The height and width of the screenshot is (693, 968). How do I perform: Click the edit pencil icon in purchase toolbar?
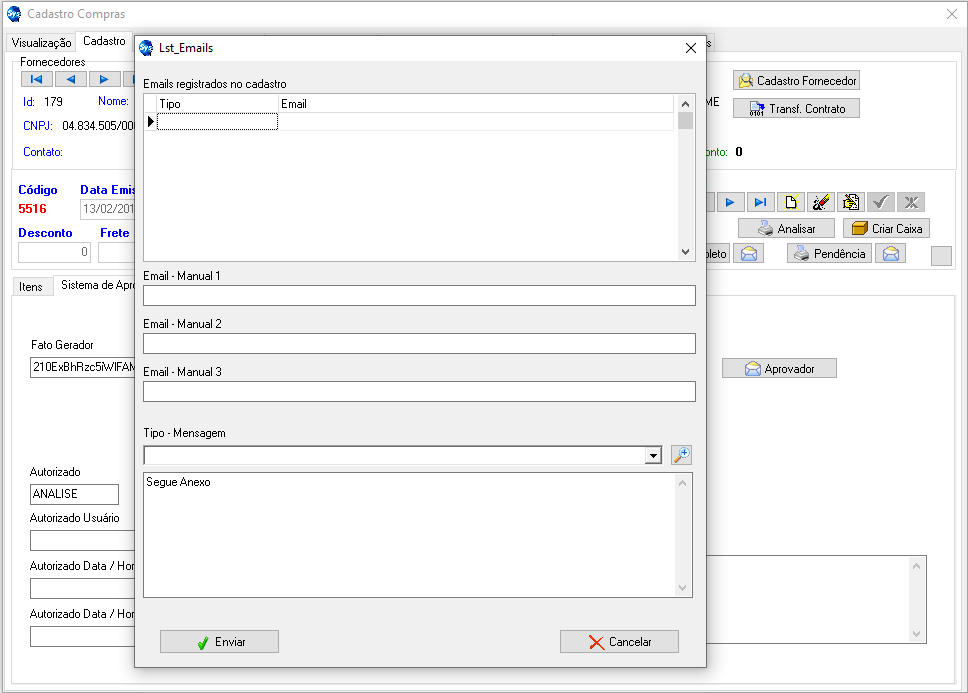click(x=821, y=202)
